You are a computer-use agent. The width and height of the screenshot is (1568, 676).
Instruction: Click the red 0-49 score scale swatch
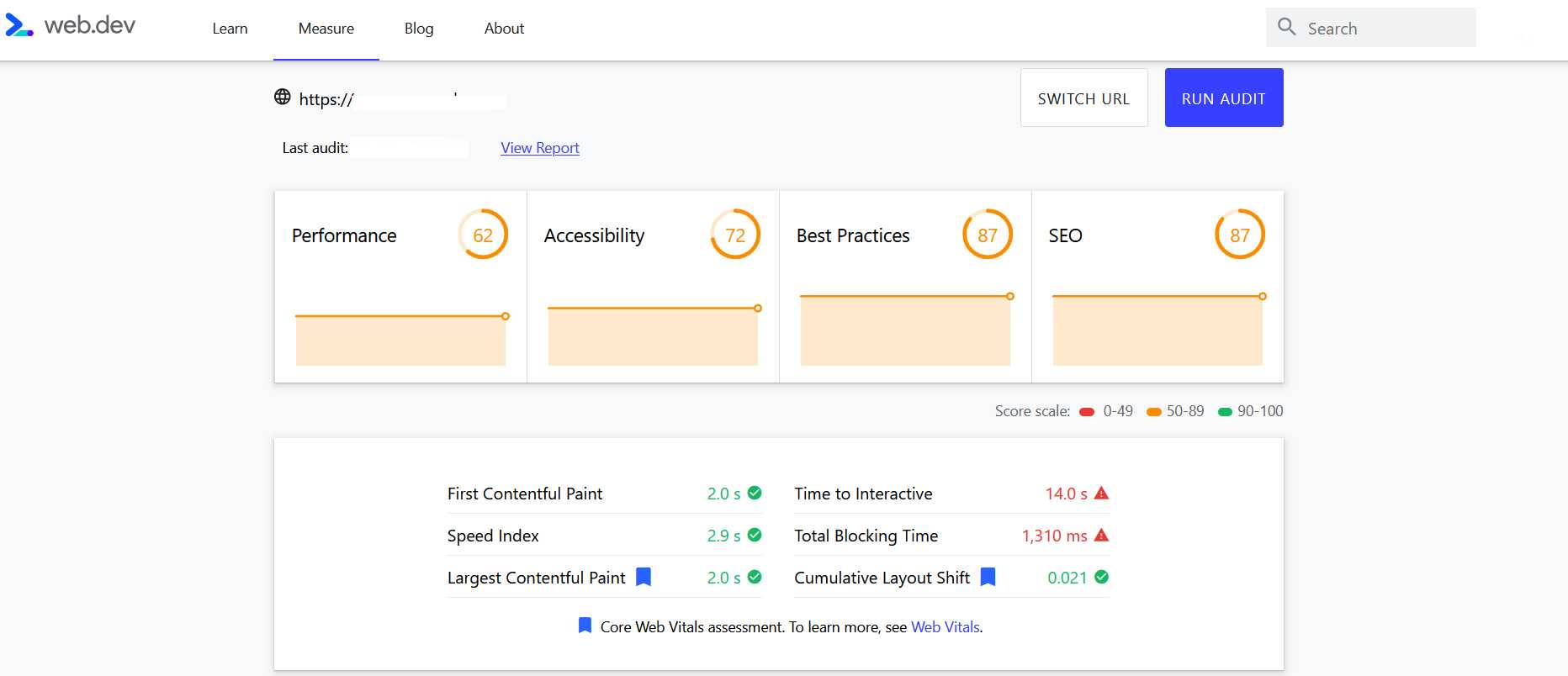tap(1087, 411)
